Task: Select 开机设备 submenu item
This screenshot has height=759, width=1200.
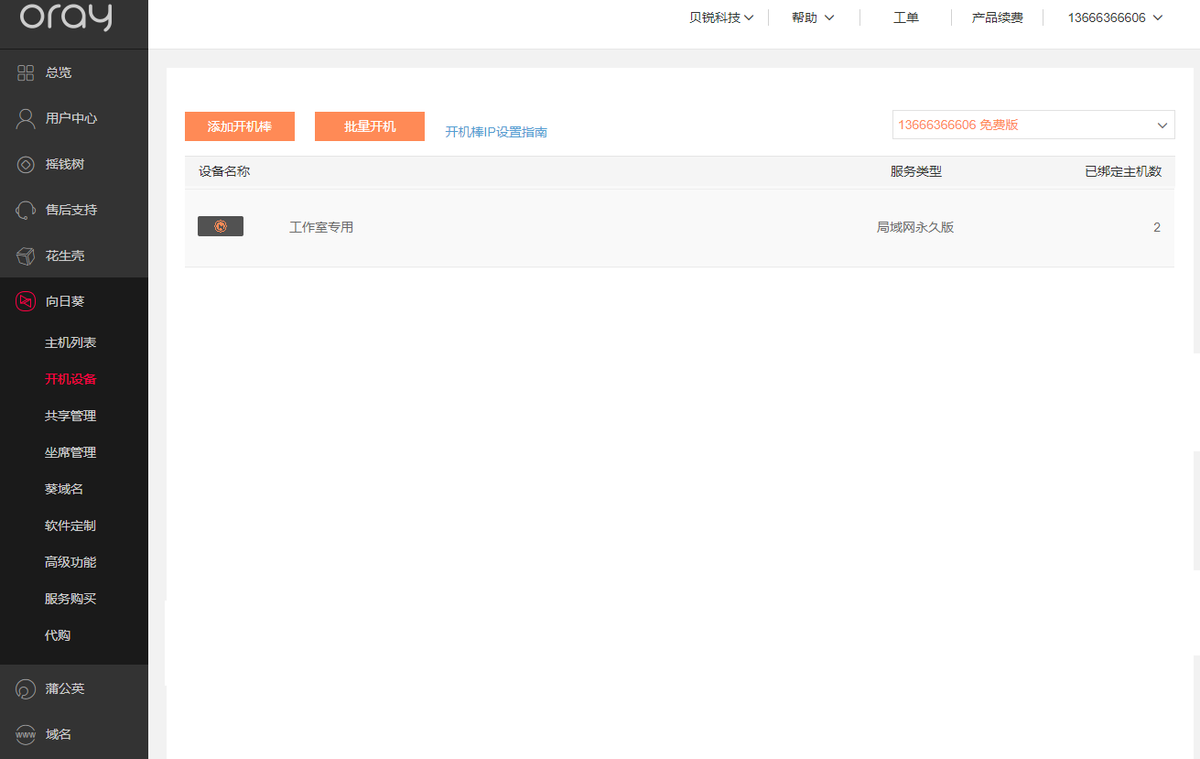Action: coord(71,379)
